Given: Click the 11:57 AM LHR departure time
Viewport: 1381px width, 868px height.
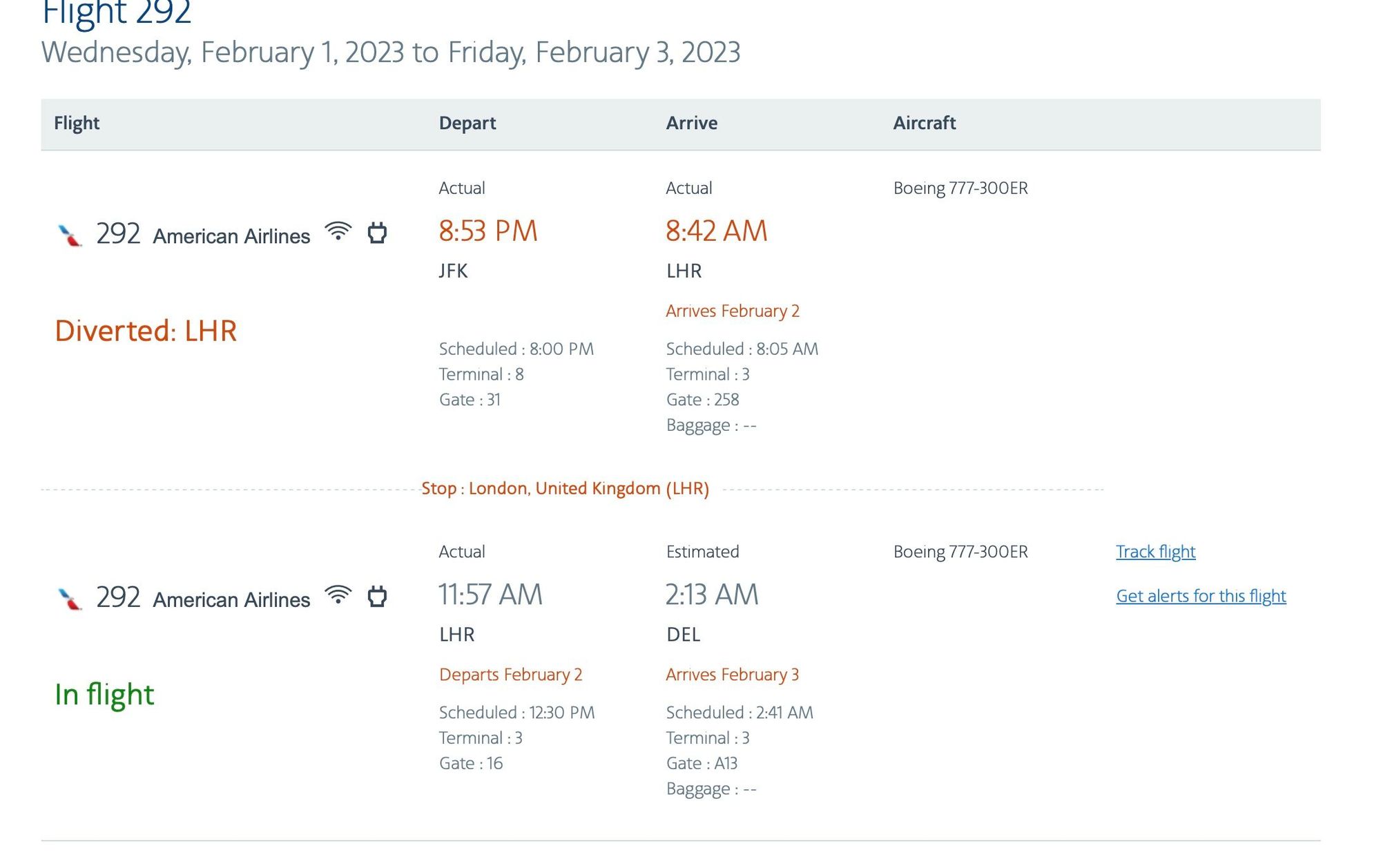Looking at the screenshot, I should tap(490, 595).
